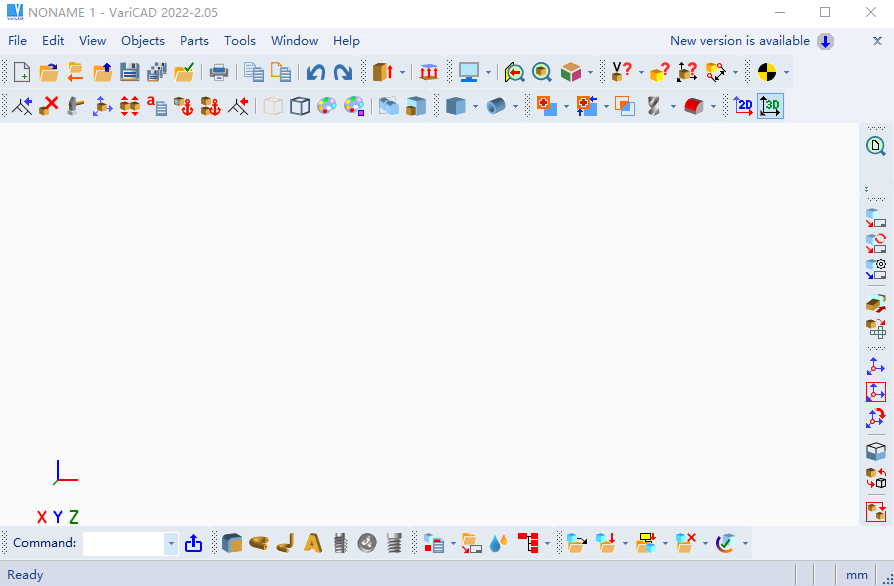The width and height of the screenshot is (894, 586).
Task: Click the New document icon
Action: click(x=21, y=72)
